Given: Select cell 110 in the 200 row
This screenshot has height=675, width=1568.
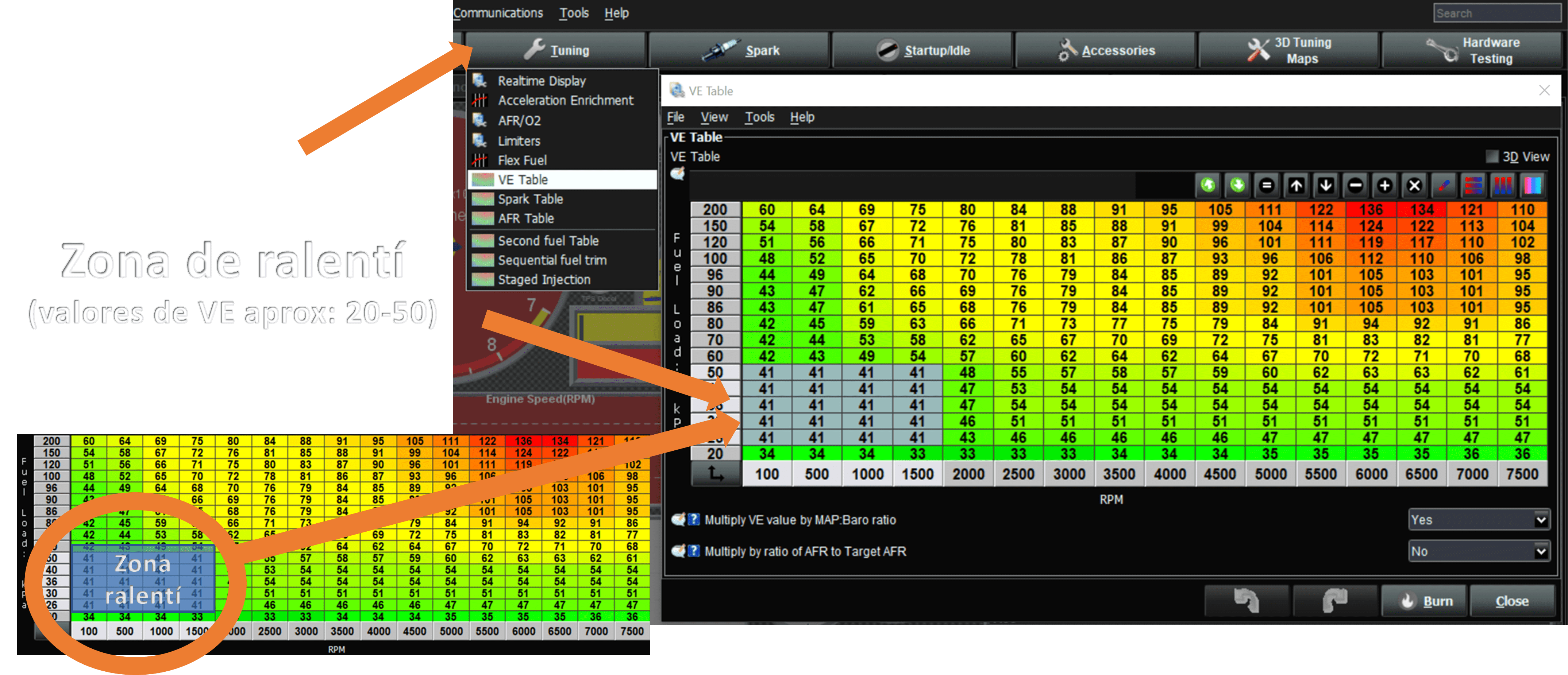Looking at the screenshot, I should click(1522, 209).
